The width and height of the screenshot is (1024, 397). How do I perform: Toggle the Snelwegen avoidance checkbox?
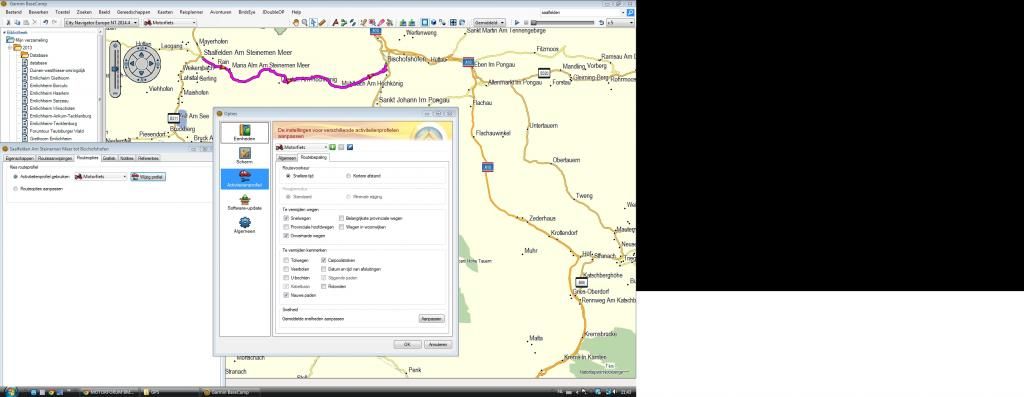[x=287, y=218]
